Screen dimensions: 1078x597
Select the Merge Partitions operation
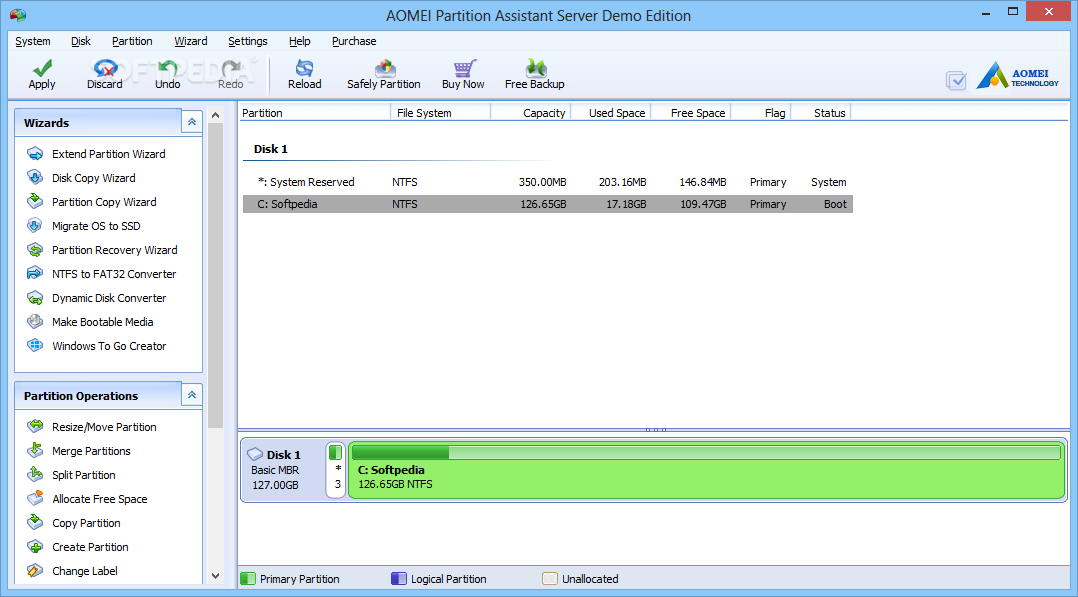[91, 451]
